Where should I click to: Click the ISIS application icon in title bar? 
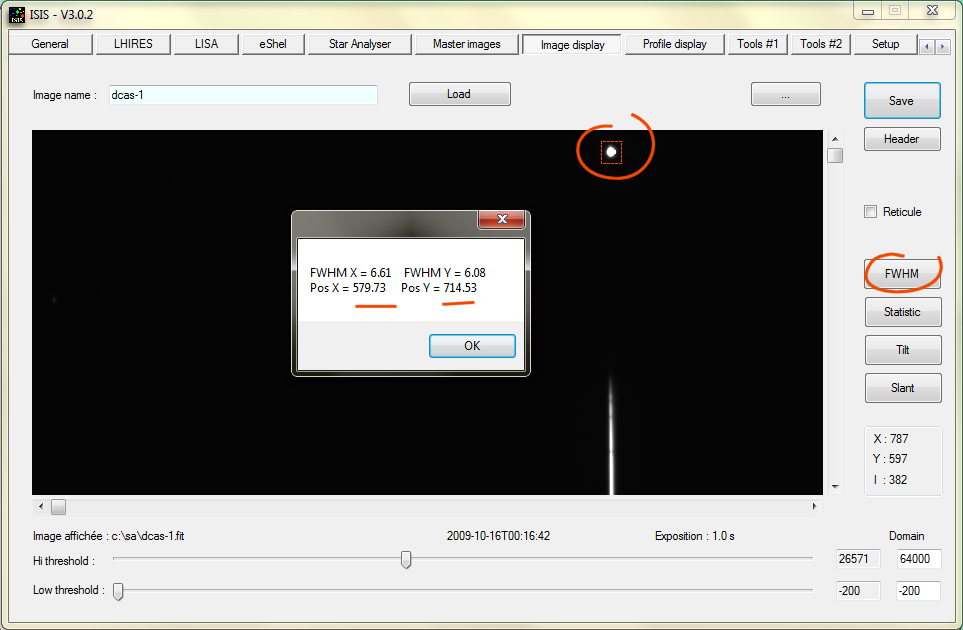coord(17,13)
